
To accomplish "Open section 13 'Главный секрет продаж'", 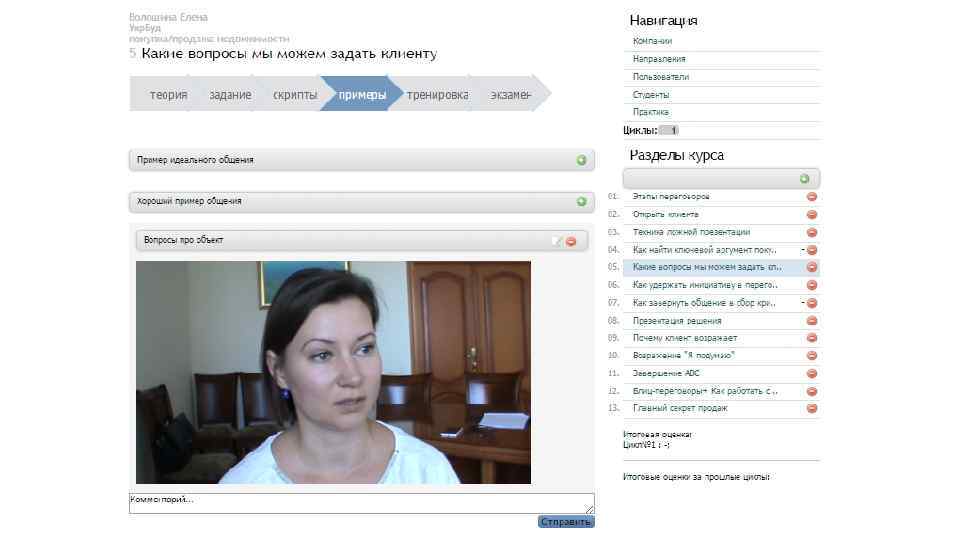I will 680,408.
